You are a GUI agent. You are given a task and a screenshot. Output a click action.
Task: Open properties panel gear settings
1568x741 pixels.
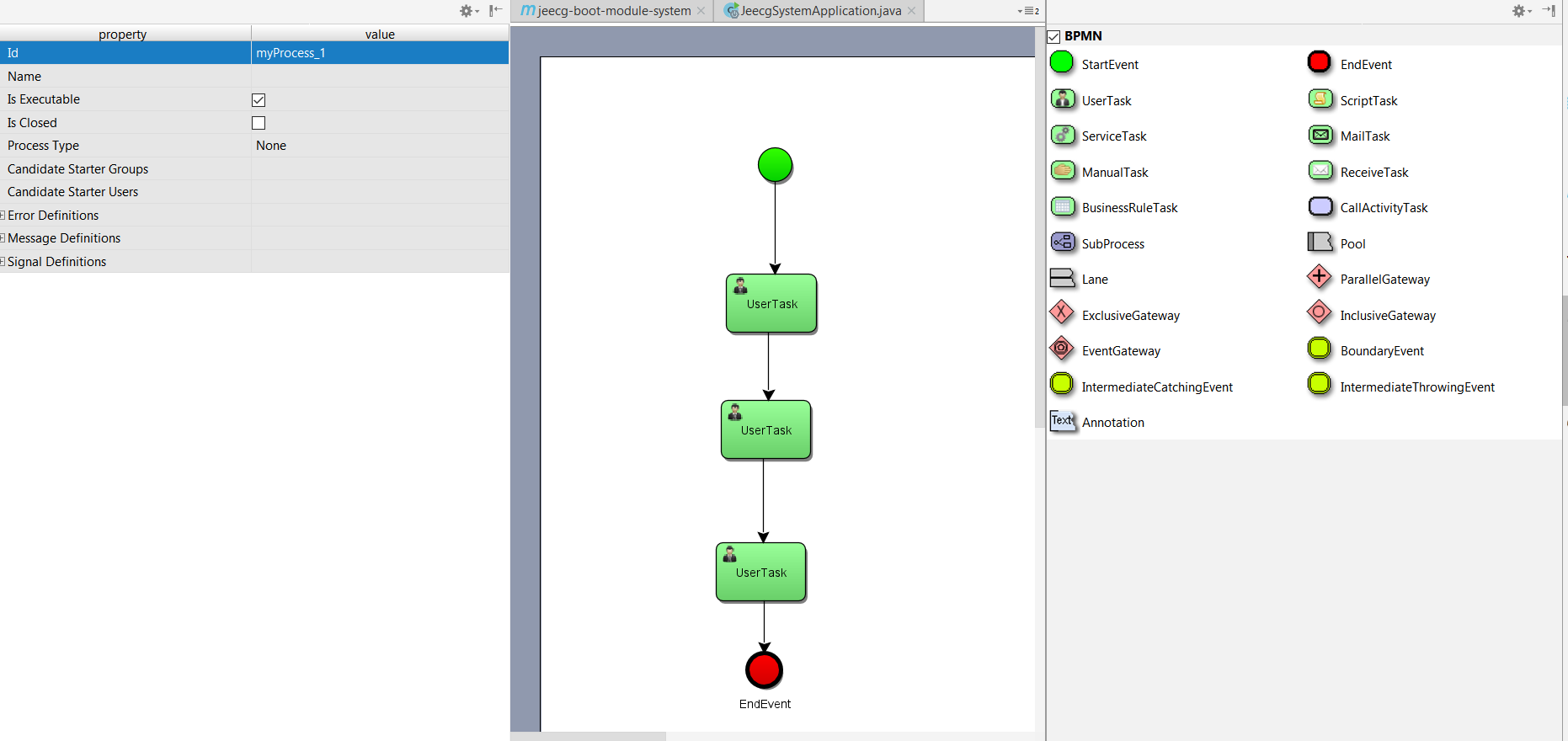pos(467,11)
